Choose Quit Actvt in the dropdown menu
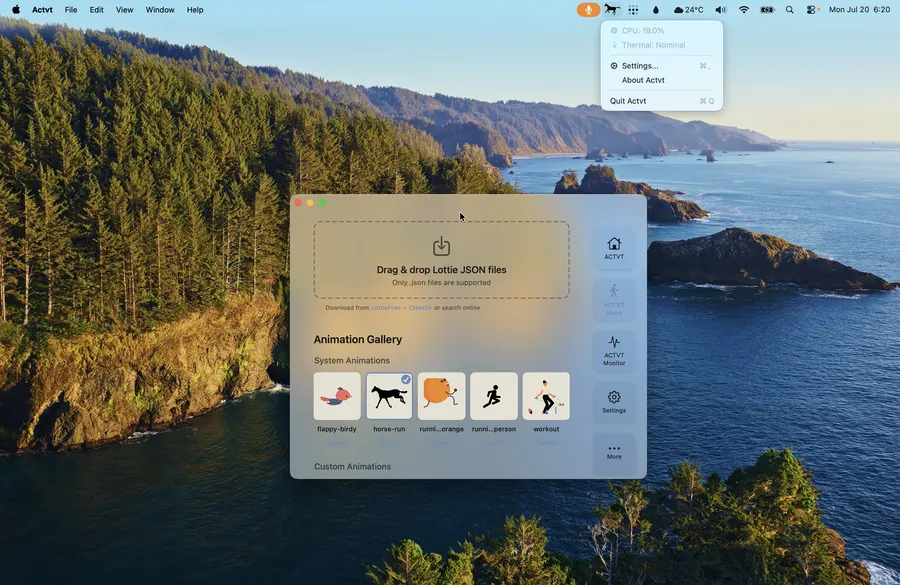The height and width of the screenshot is (585, 900). coord(662,100)
